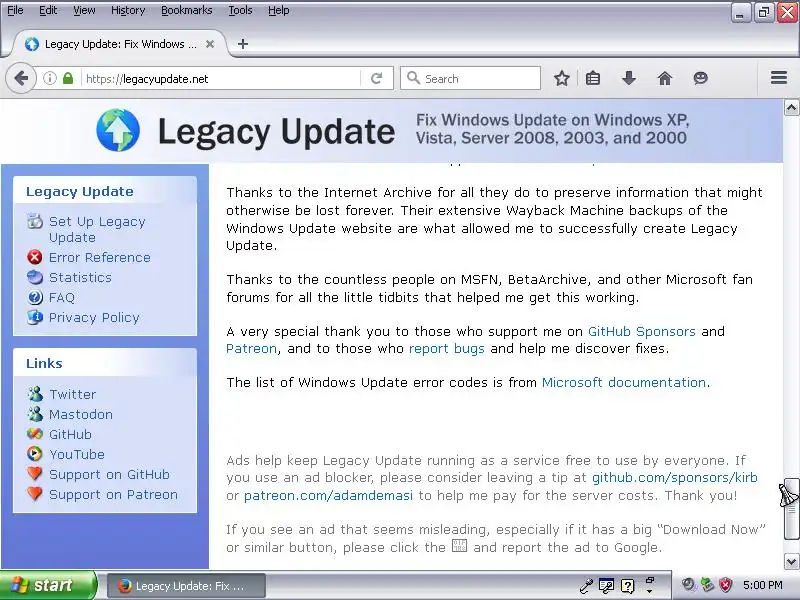Click the scrollbar up arrow

click(x=791, y=108)
